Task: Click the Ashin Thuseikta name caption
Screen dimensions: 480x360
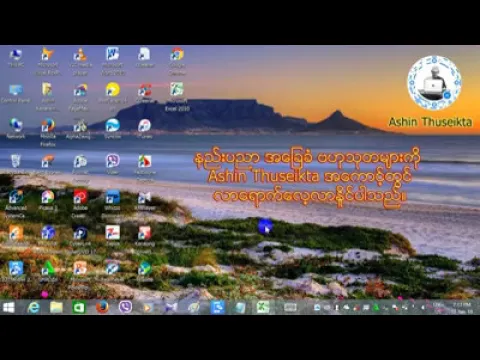Action: tap(430, 122)
